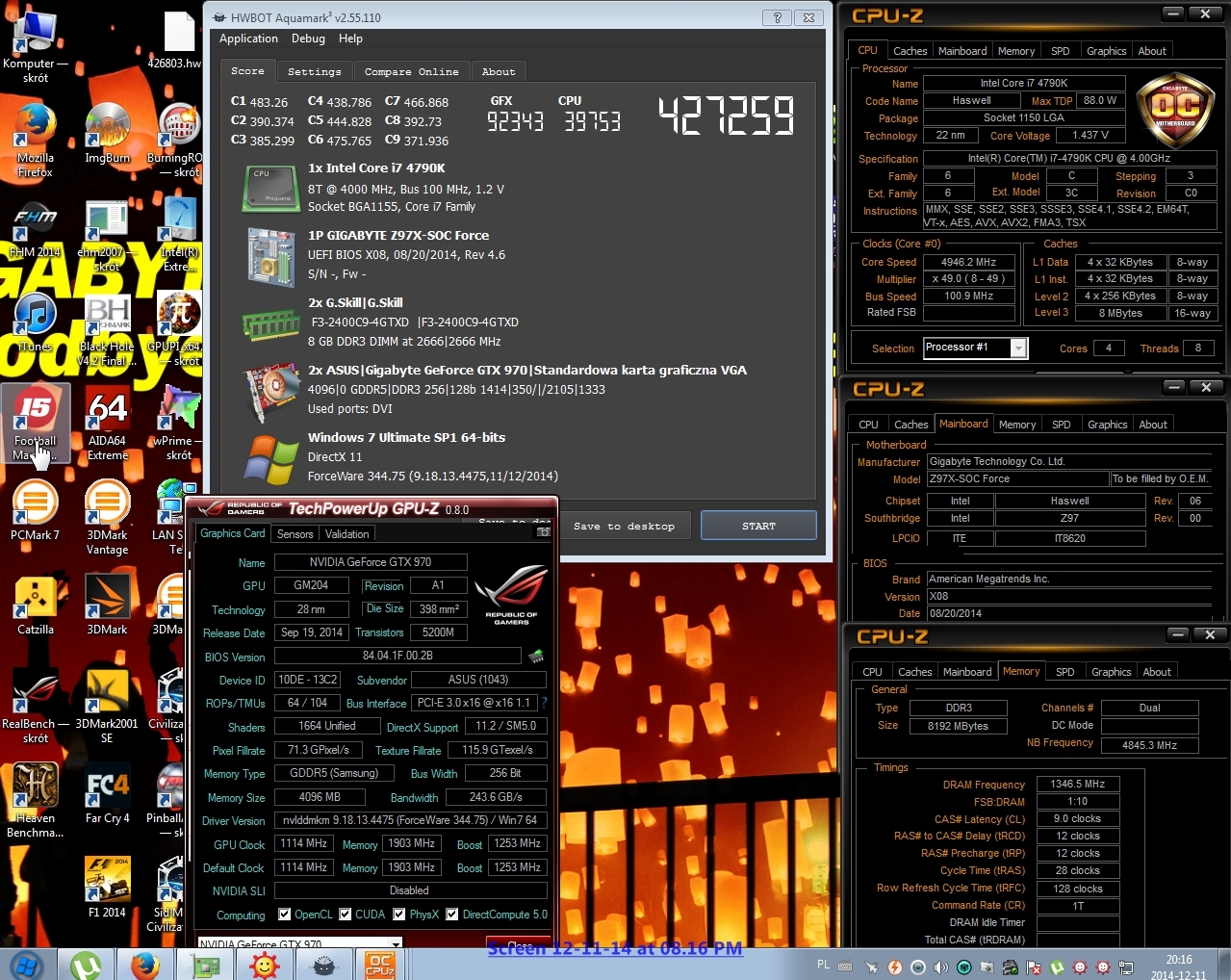The width and height of the screenshot is (1231, 980).
Task: Click the CPU-Z motherboard model Z97X-SOC Force
Action: pos(1017,478)
